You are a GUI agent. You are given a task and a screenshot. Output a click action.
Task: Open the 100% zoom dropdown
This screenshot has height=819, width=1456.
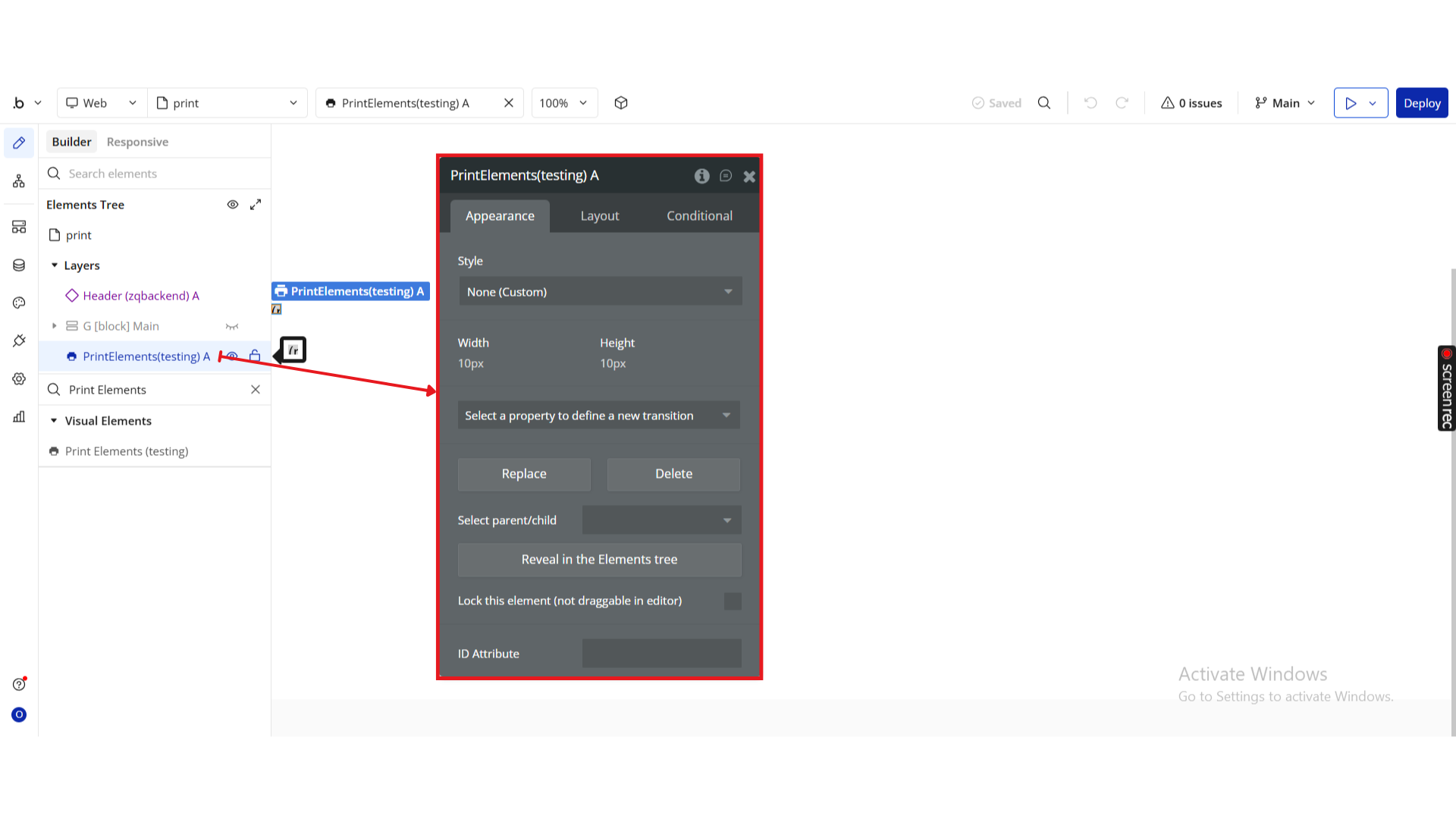[x=563, y=103]
